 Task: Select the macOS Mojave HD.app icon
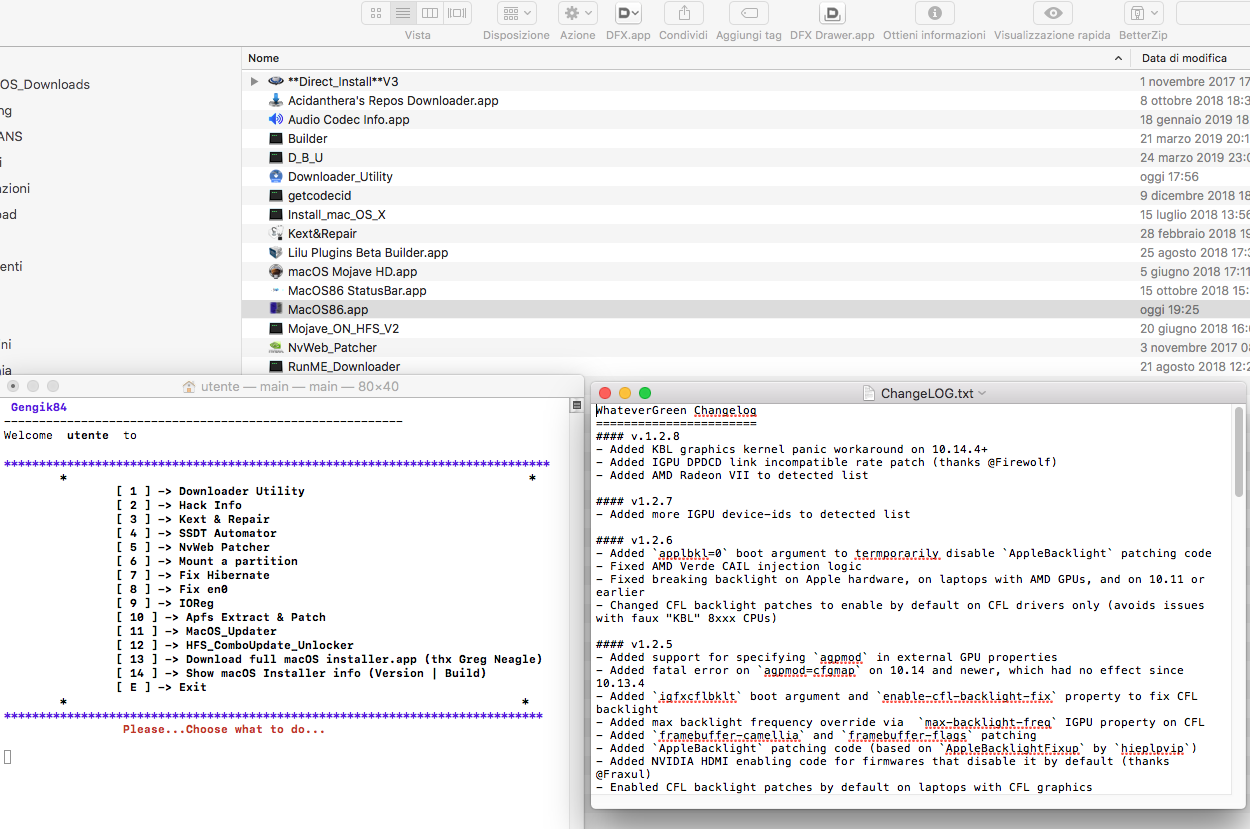coord(276,271)
